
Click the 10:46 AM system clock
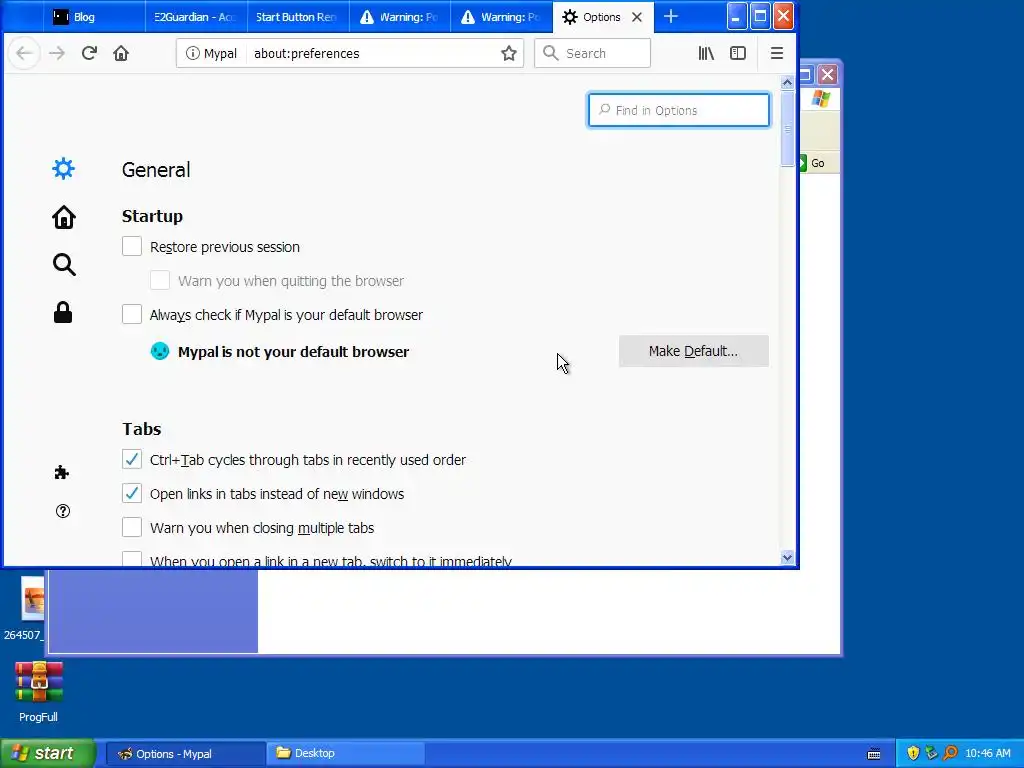click(x=987, y=754)
